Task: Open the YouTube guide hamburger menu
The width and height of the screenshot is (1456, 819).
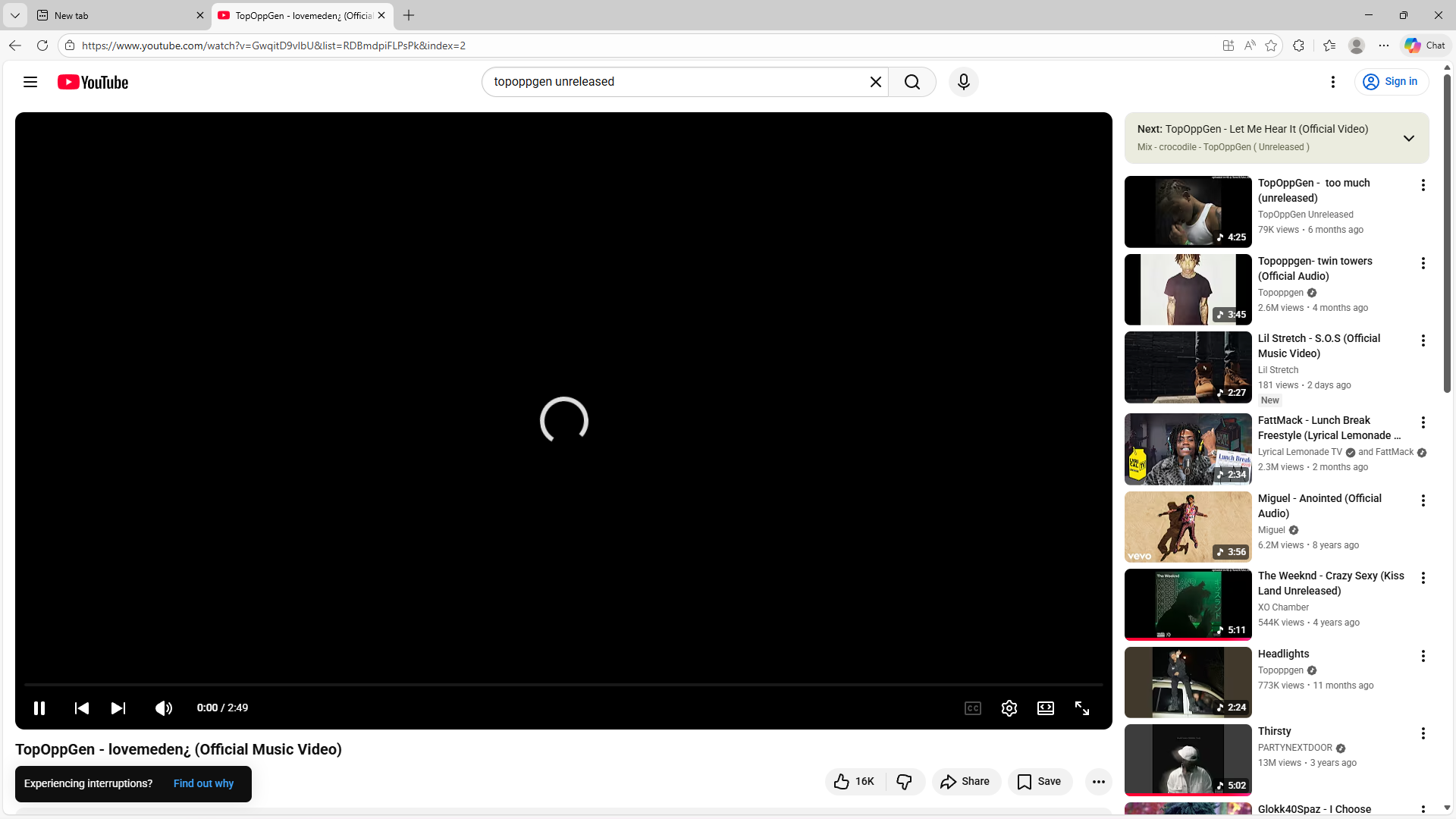Action: click(30, 82)
